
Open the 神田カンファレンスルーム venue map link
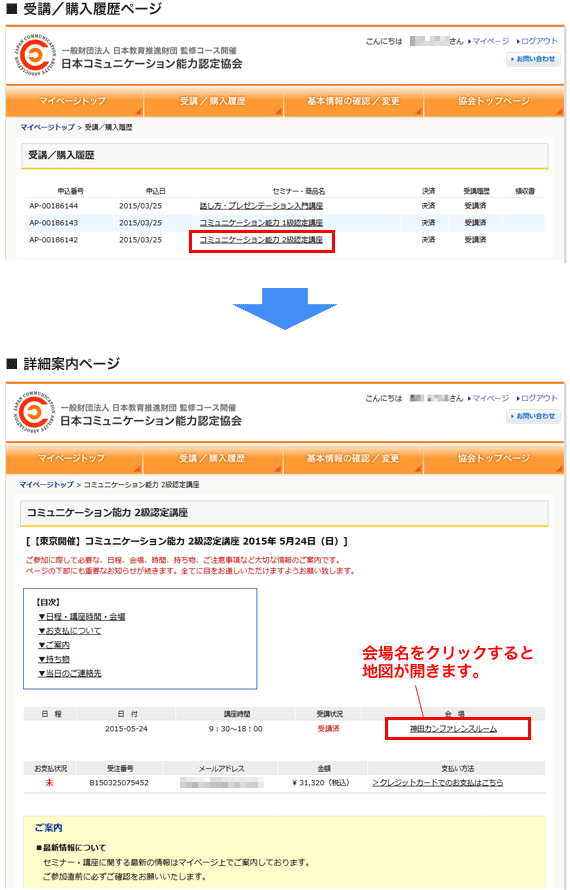coord(453,728)
